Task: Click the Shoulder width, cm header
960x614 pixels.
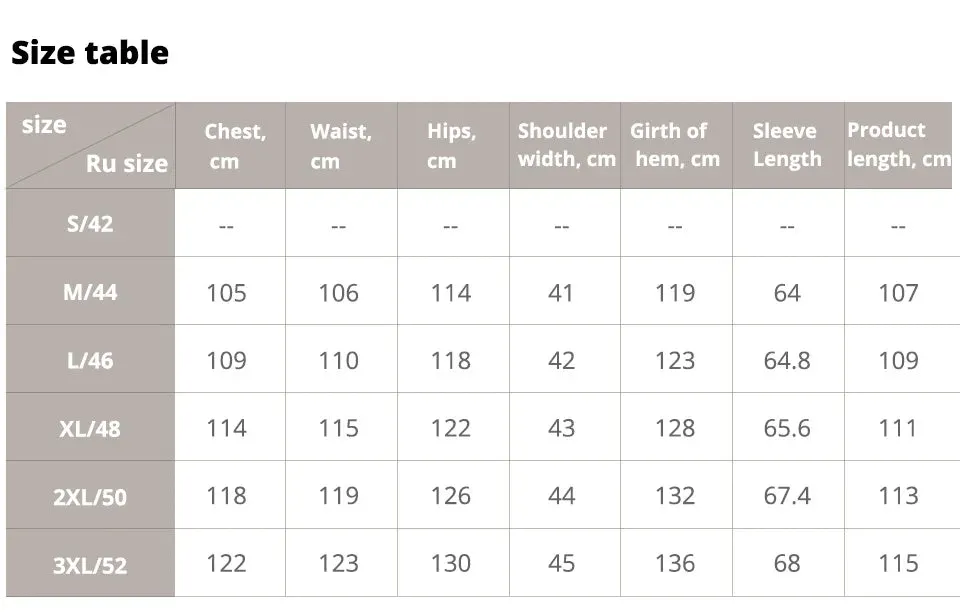Action: coord(565,146)
